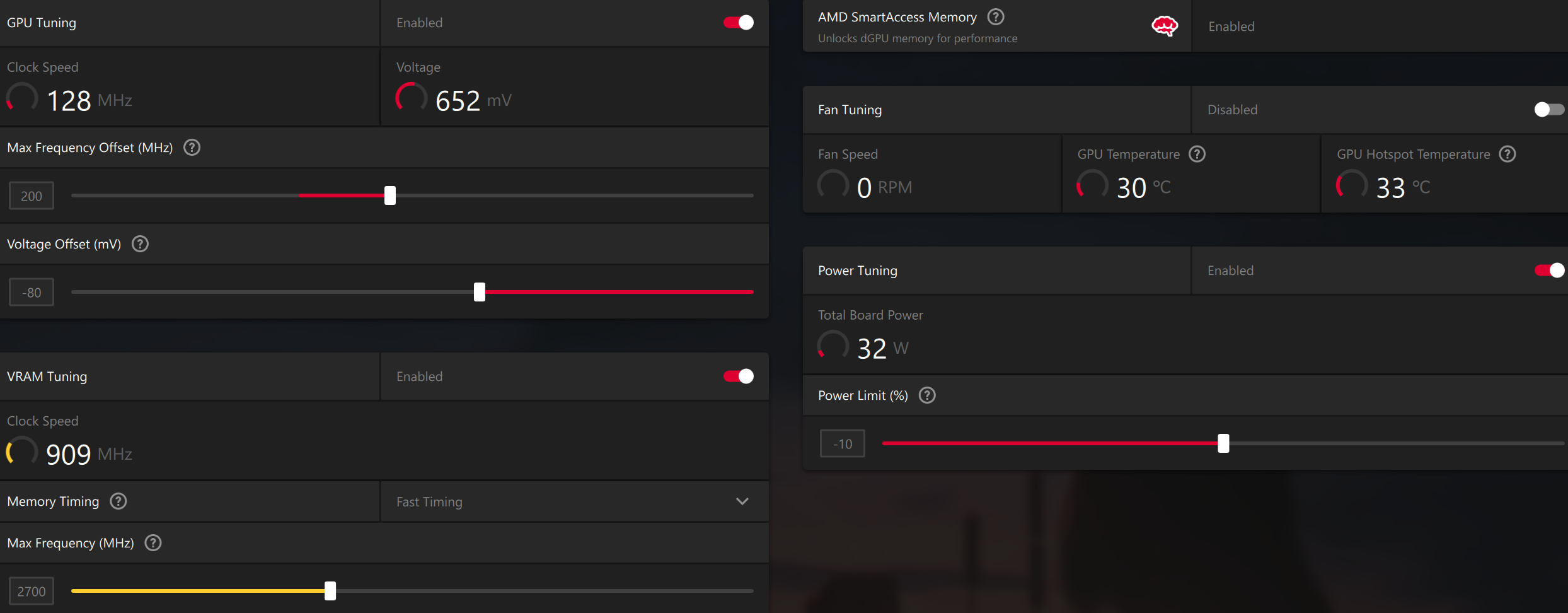This screenshot has height=613, width=1568.
Task: Enable the Fan Tuning toggle
Action: pyautogui.click(x=1549, y=110)
